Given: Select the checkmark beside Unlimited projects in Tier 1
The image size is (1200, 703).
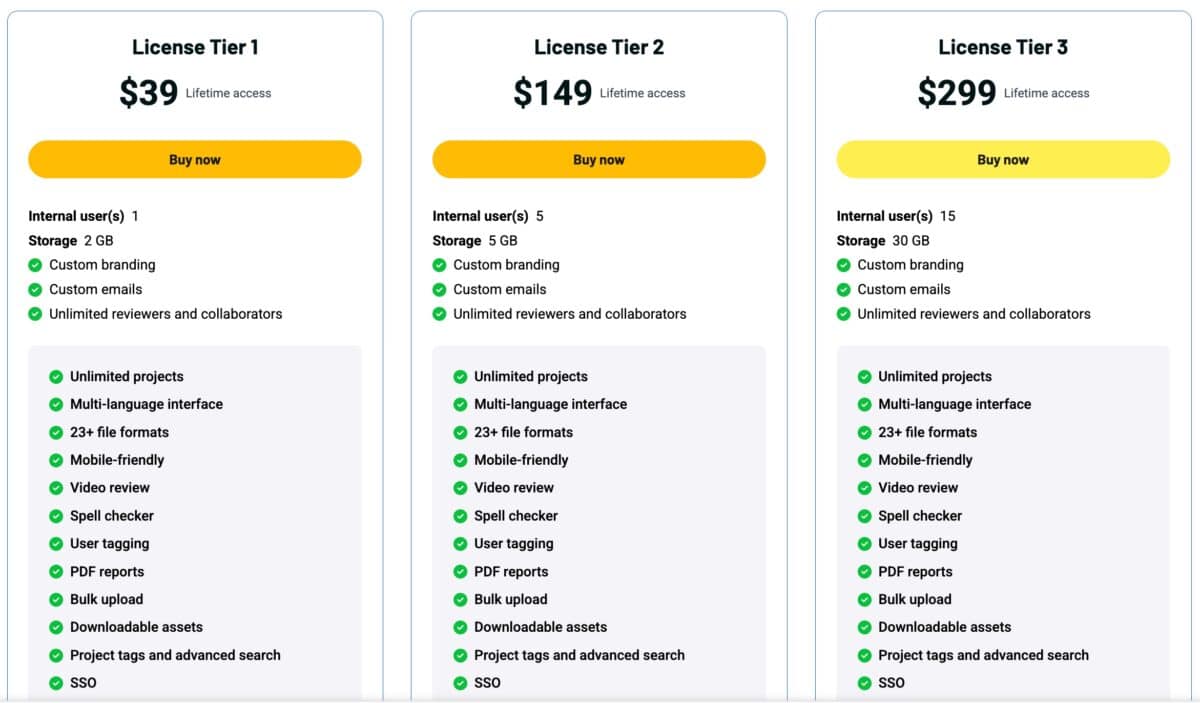Looking at the screenshot, I should [55, 377].
